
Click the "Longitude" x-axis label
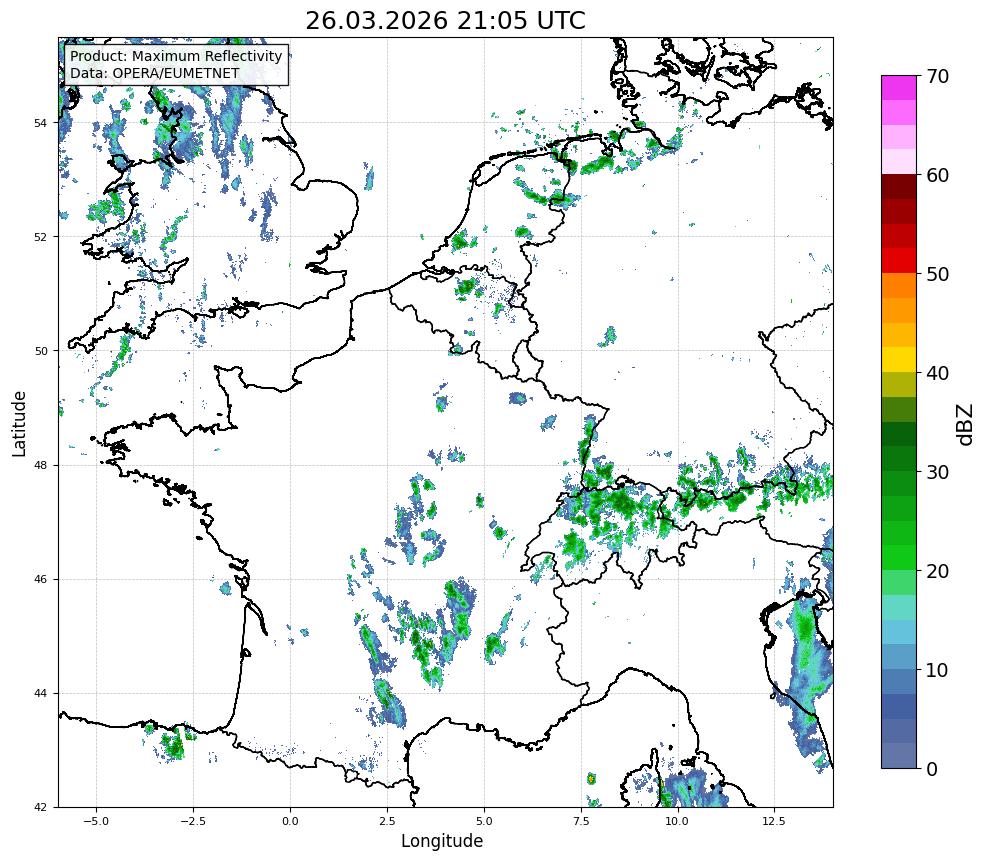pos(442,841)
